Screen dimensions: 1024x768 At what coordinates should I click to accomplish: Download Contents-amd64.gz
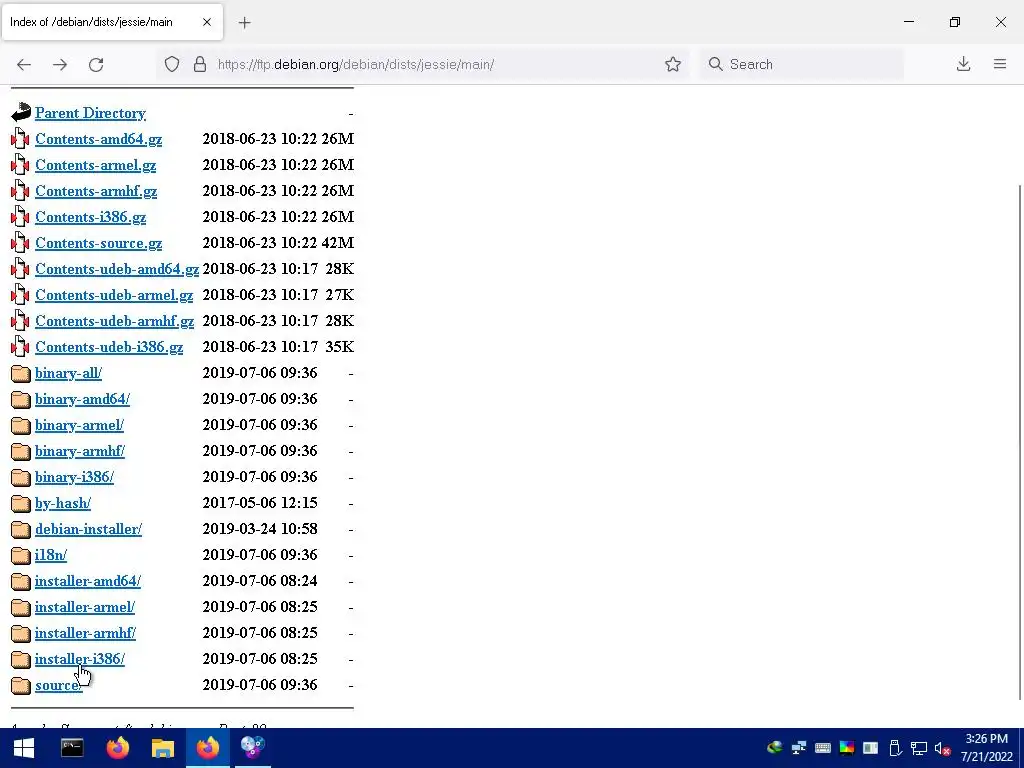point(99,139)
